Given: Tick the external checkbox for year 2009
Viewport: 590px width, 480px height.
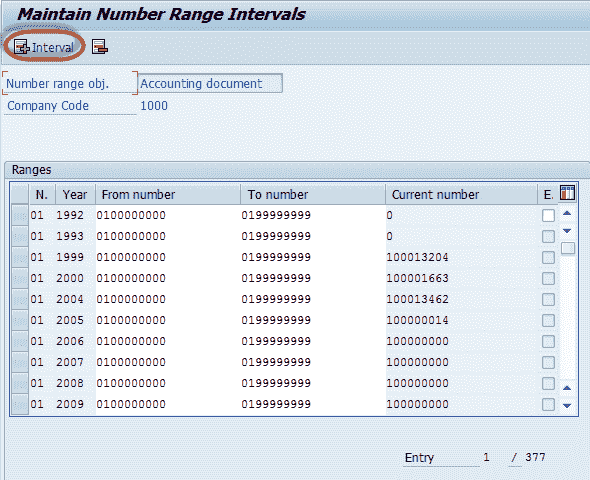Looking at the screenshot, I should pyautogui.click(x=548, y=404).
